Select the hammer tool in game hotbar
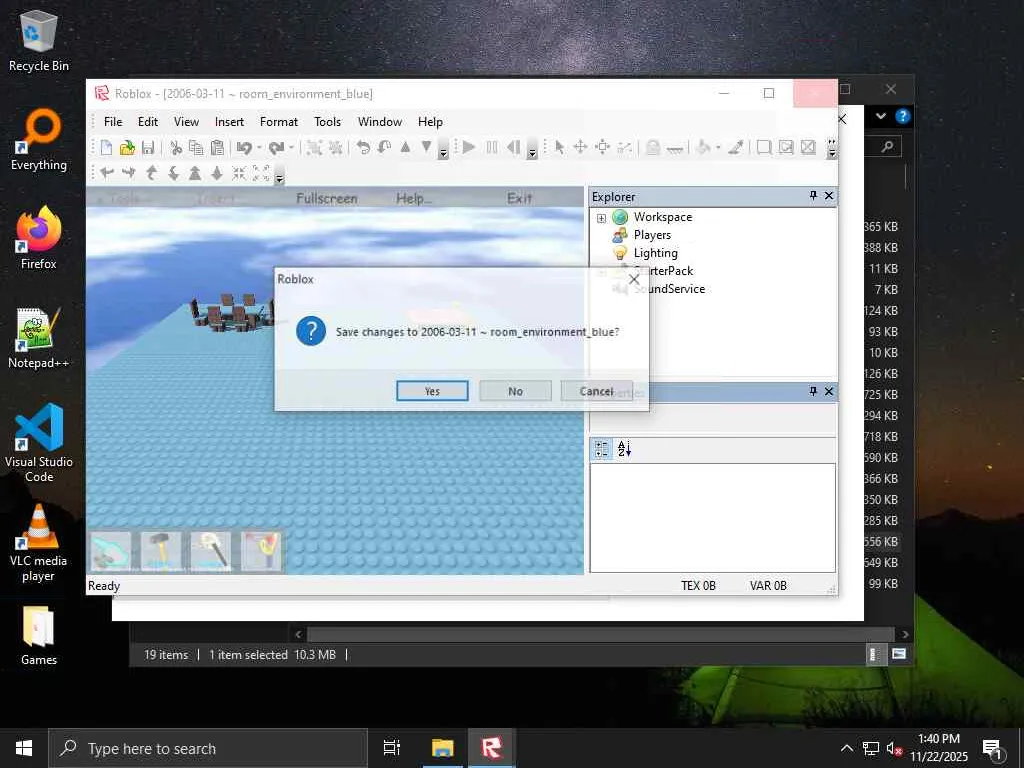The height and width of the screenshot is (768, 1024). pos(160,552)
